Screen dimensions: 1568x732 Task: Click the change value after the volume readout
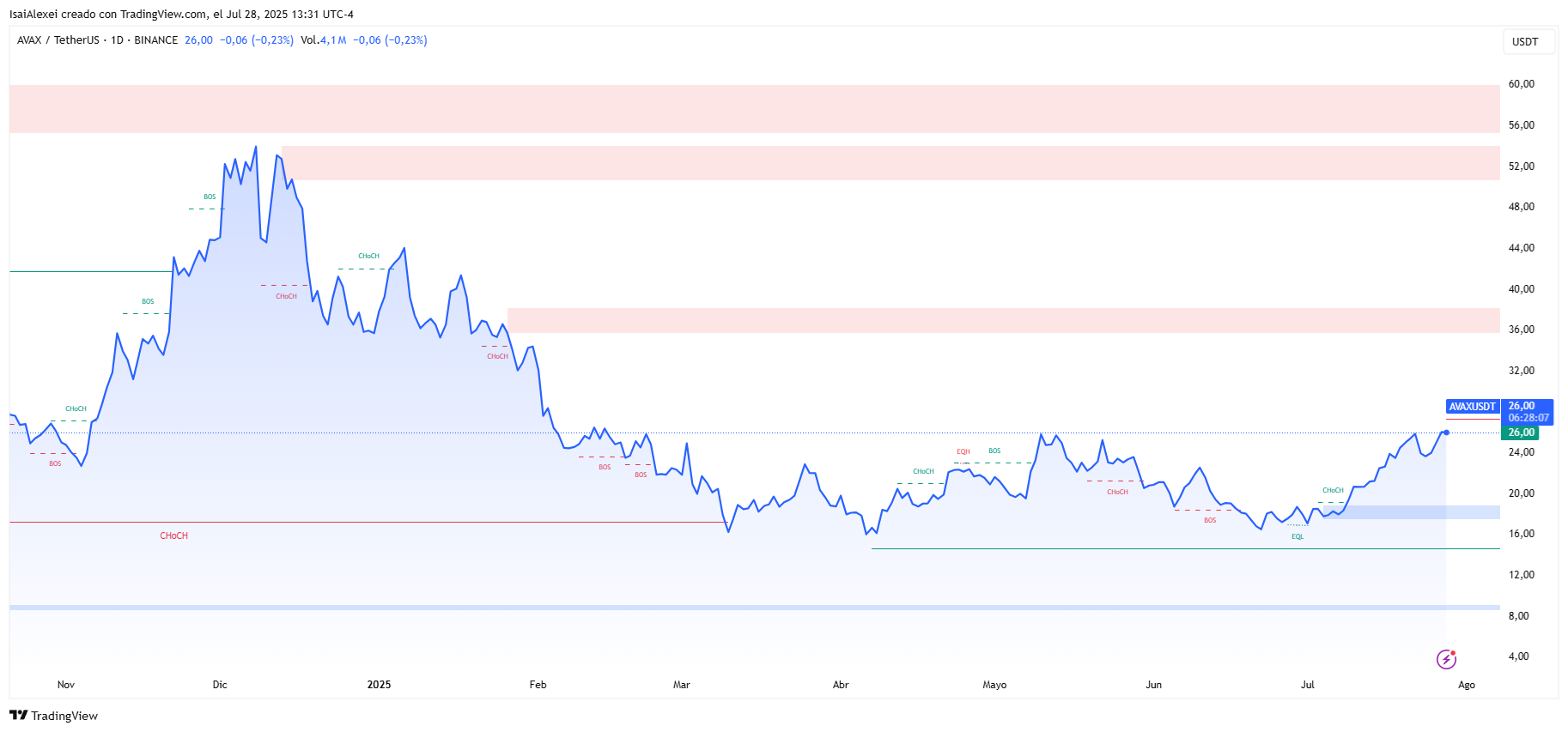click(390, 40)
